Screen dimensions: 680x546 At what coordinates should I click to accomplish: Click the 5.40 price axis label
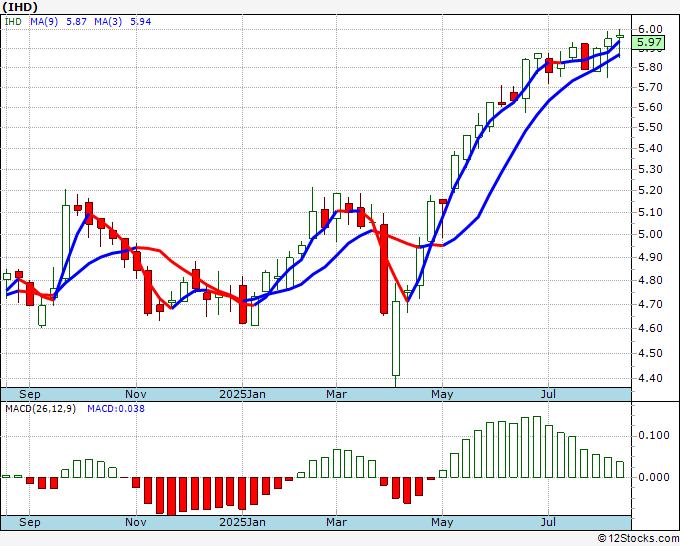pos(650,148)
